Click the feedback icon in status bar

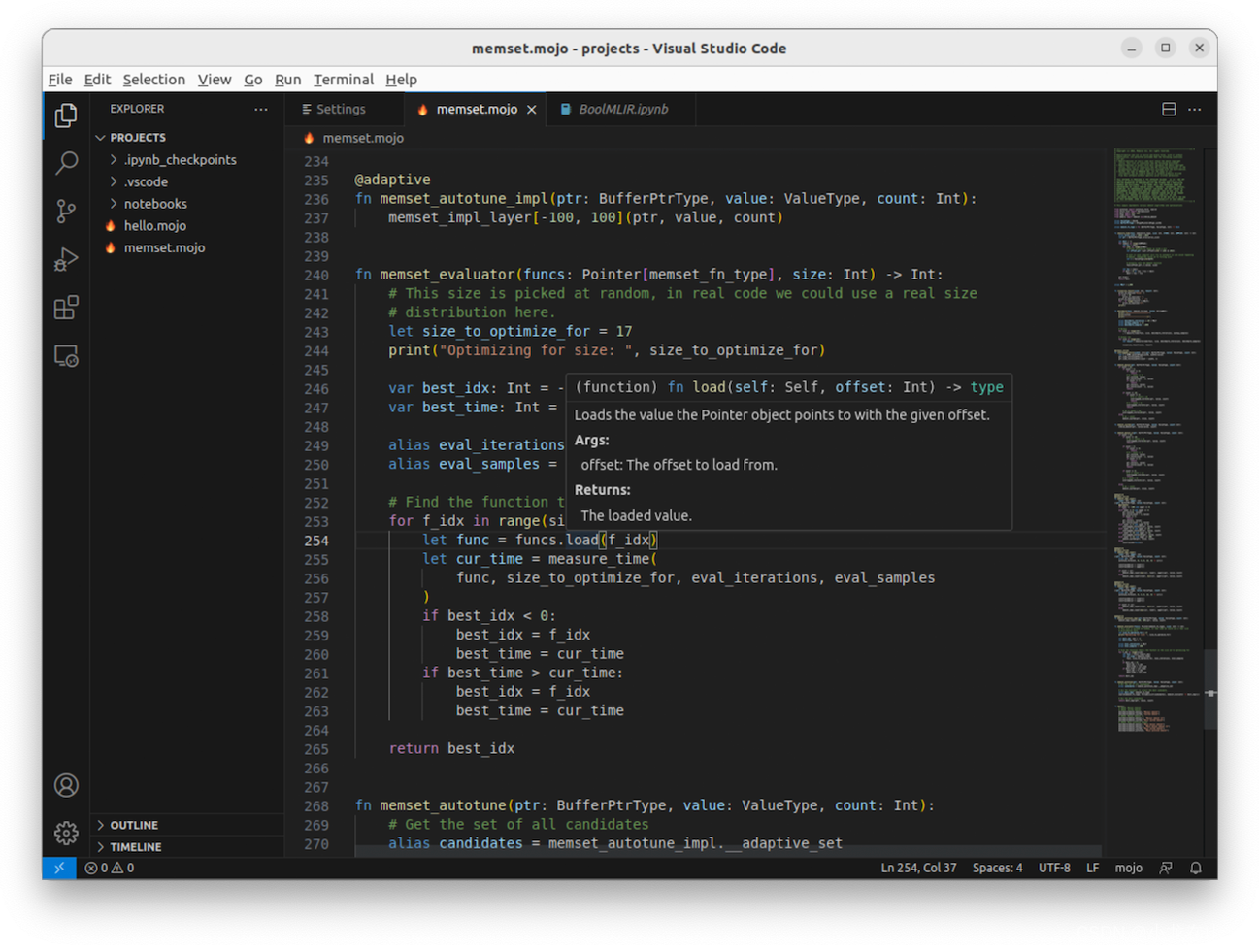tap(1166, 869)
